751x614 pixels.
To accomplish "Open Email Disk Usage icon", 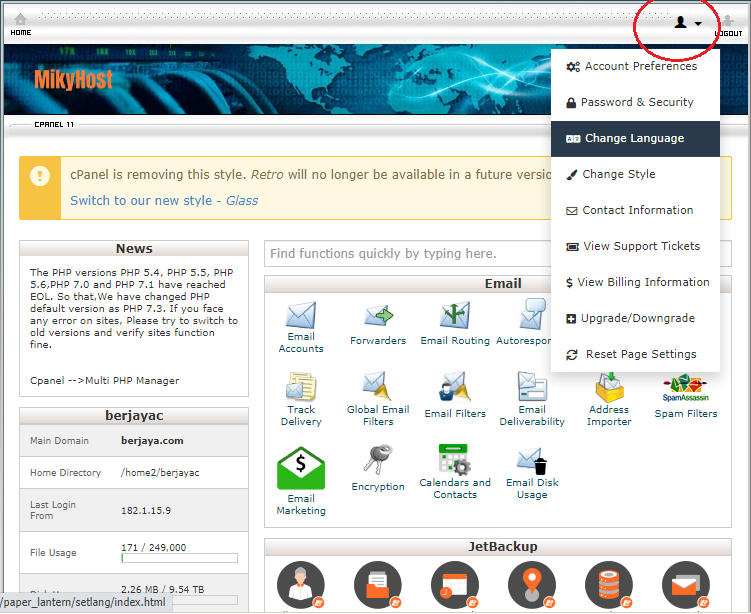I will point(532,460).
